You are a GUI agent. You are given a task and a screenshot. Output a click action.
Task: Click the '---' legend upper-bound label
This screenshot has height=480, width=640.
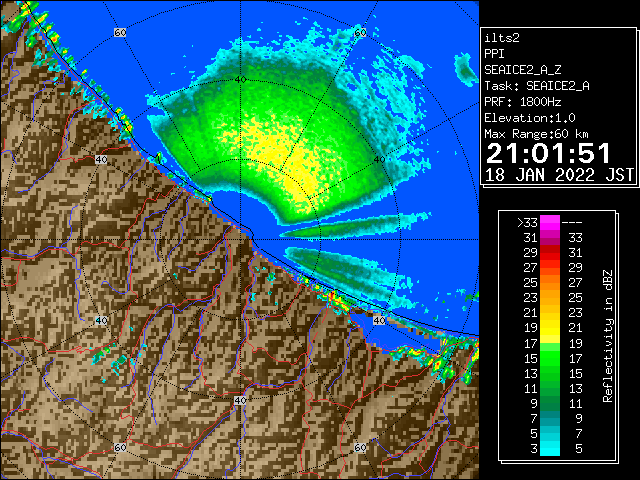tap(572, 223)
